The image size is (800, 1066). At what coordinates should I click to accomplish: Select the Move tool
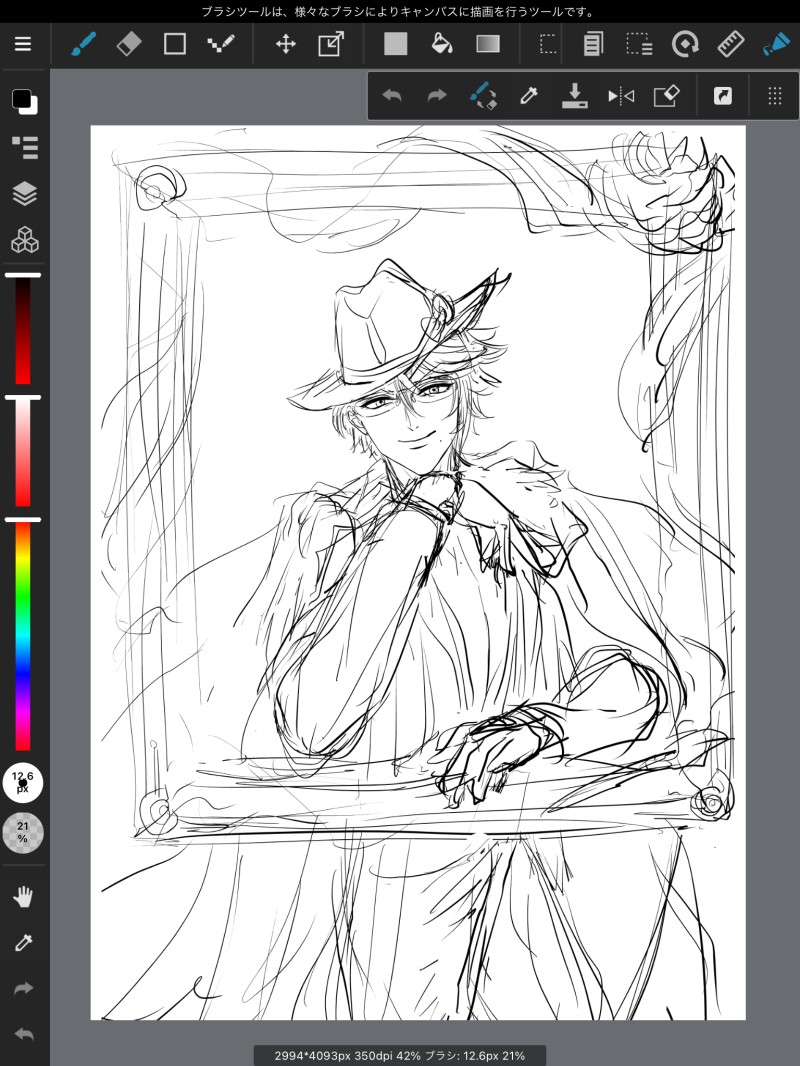coord(285,44)
